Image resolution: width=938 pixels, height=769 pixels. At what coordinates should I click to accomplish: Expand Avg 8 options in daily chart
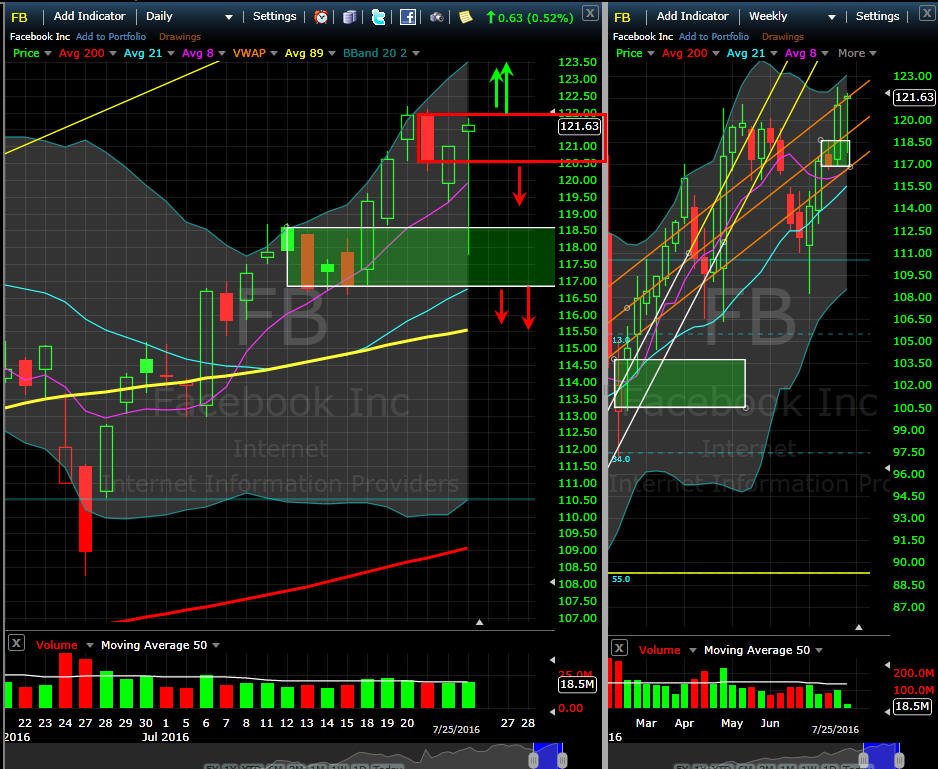(x=221, y=53)
